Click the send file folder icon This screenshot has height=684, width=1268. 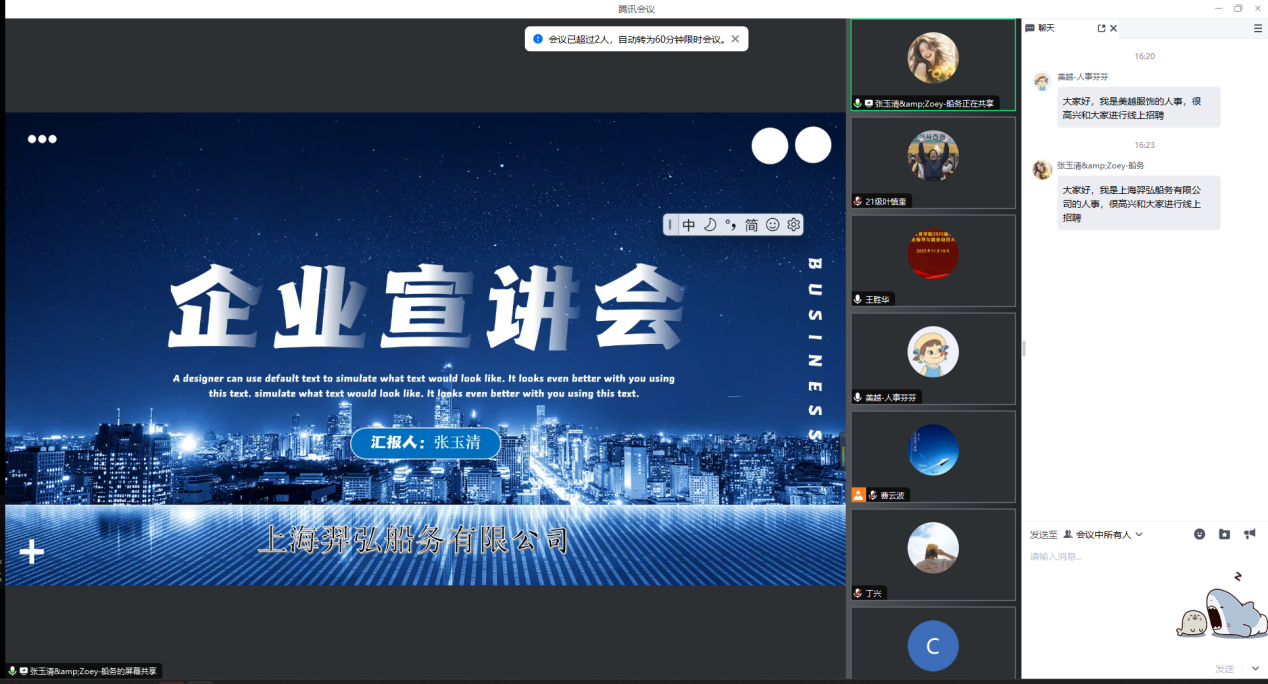click(1224, 534)
